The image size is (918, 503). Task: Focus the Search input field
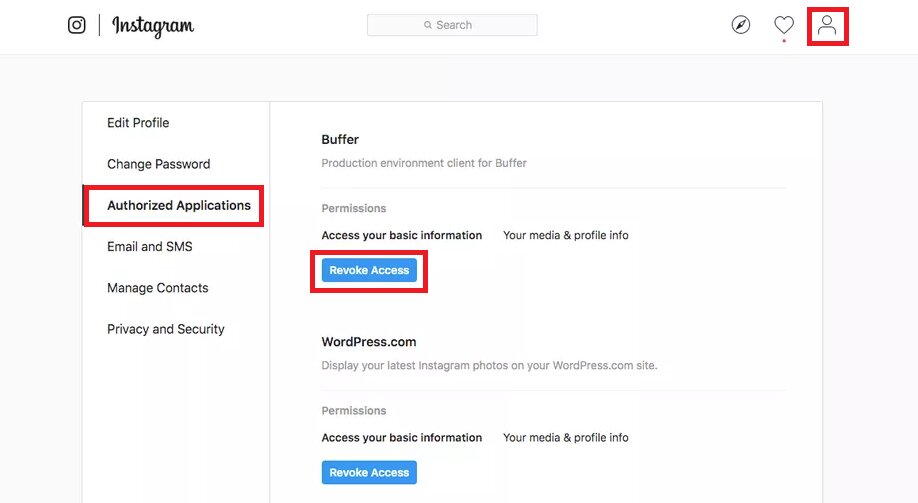click(x=452, y=25)
